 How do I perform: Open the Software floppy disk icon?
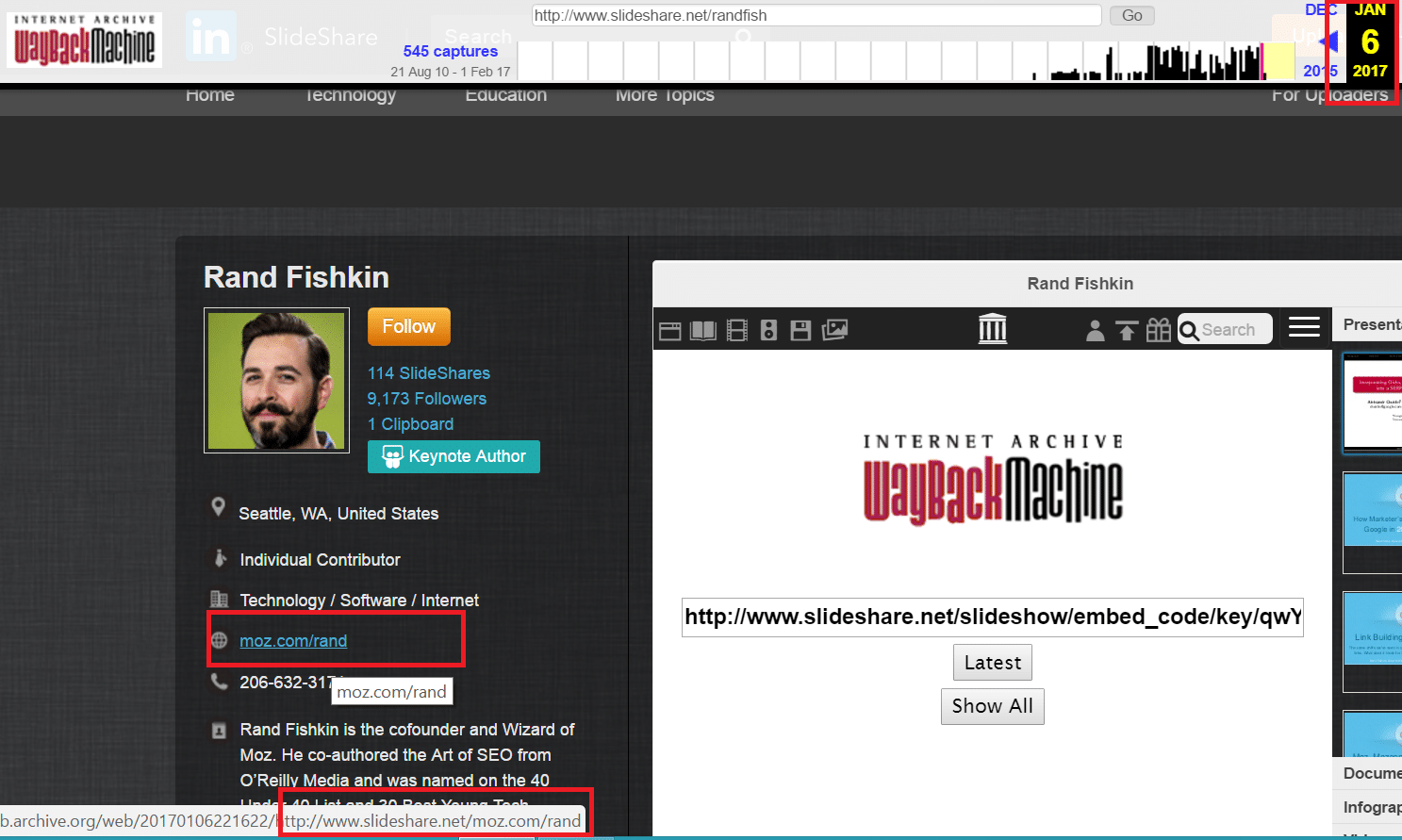point(800,330)
